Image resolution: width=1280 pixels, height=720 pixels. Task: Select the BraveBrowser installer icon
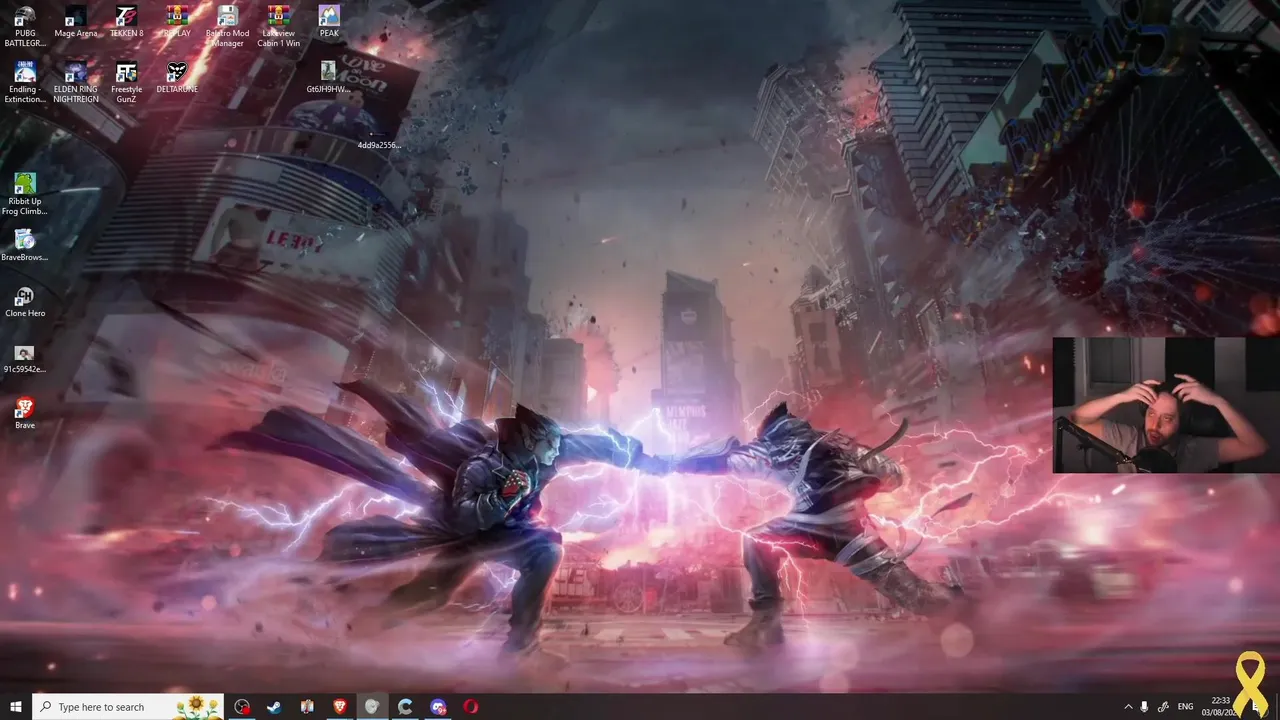[25, 246]
